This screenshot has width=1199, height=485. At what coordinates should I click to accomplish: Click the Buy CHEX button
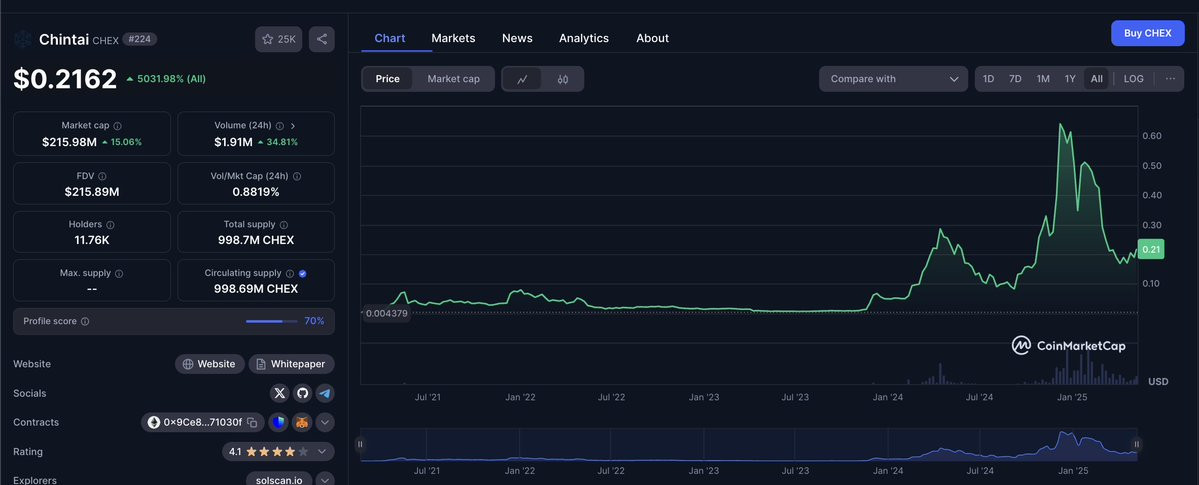coord(1148,33)
